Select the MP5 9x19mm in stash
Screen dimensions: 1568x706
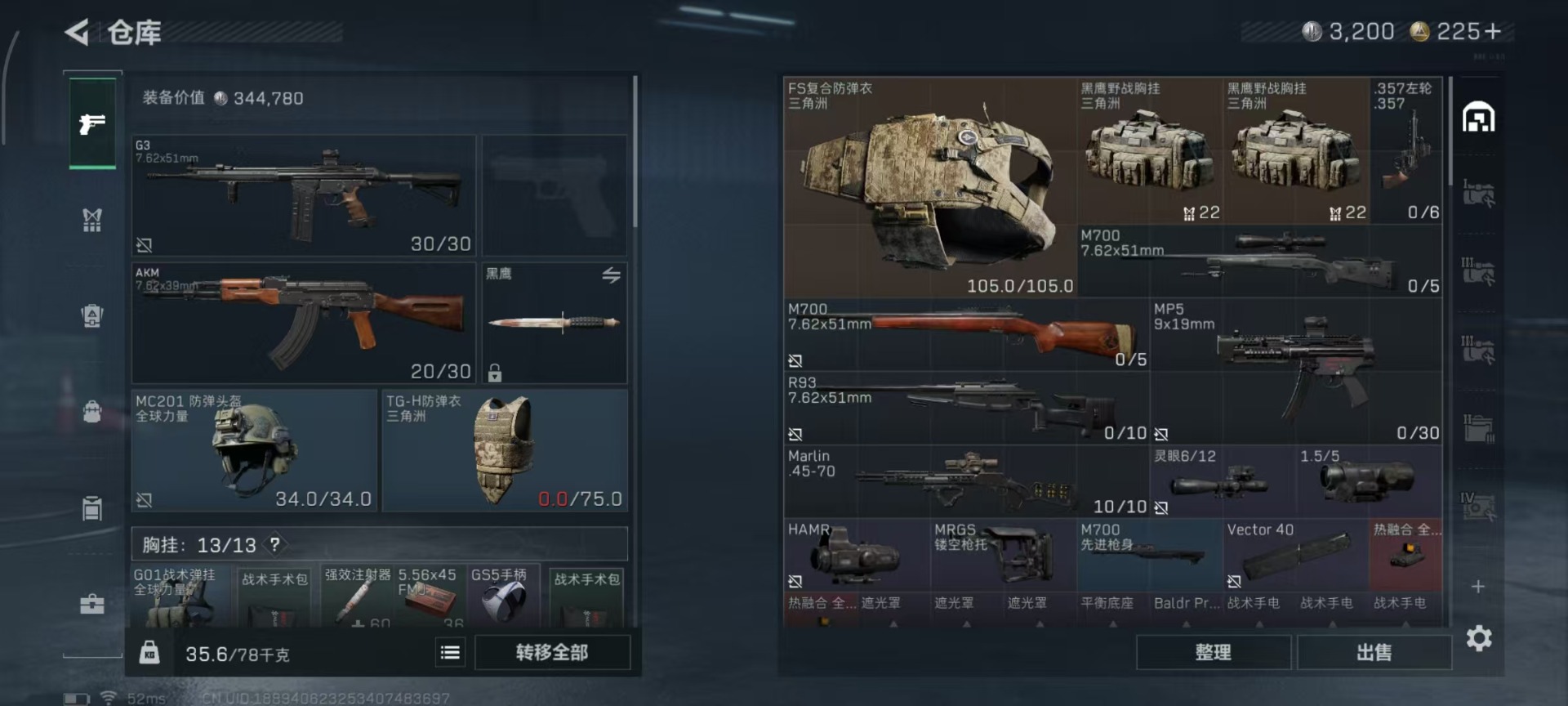pyautogui.click(x=1296, y=371)
